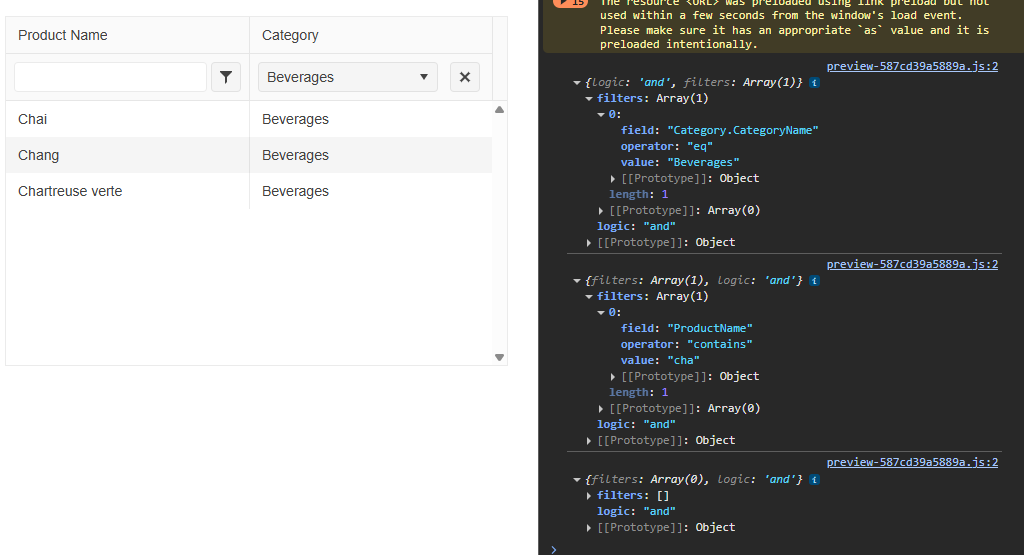
Task: Collapse index 0 holding the ProductName field
Action: coord(602,312)
